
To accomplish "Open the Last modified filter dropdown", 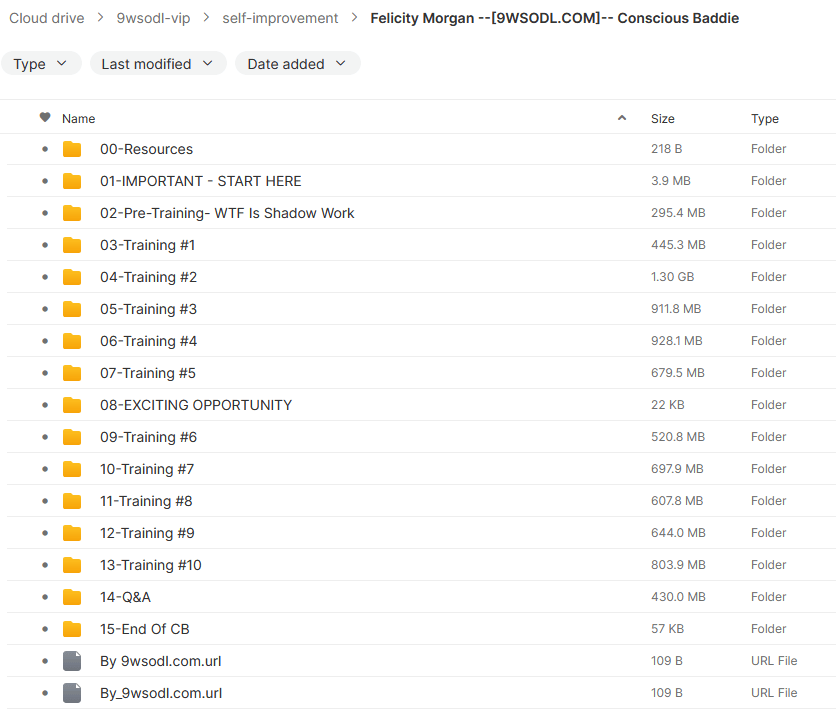I will coord(158,64).
